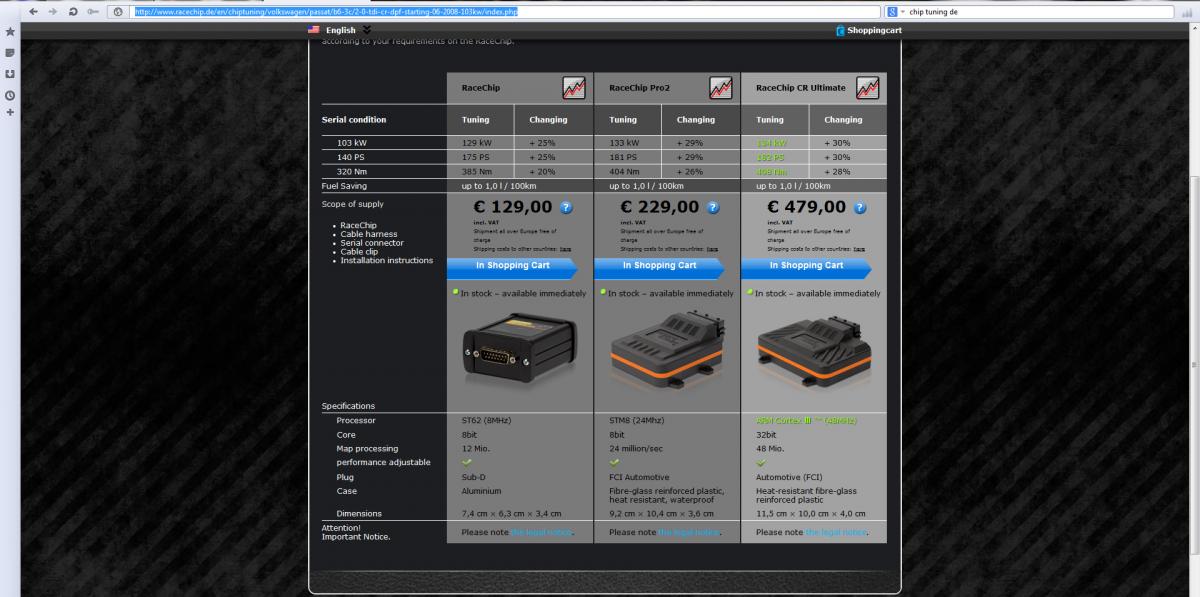Click the RaceChip Pro2 product image
Viewport: 1200px width, 597px height.
coord(667,350)
